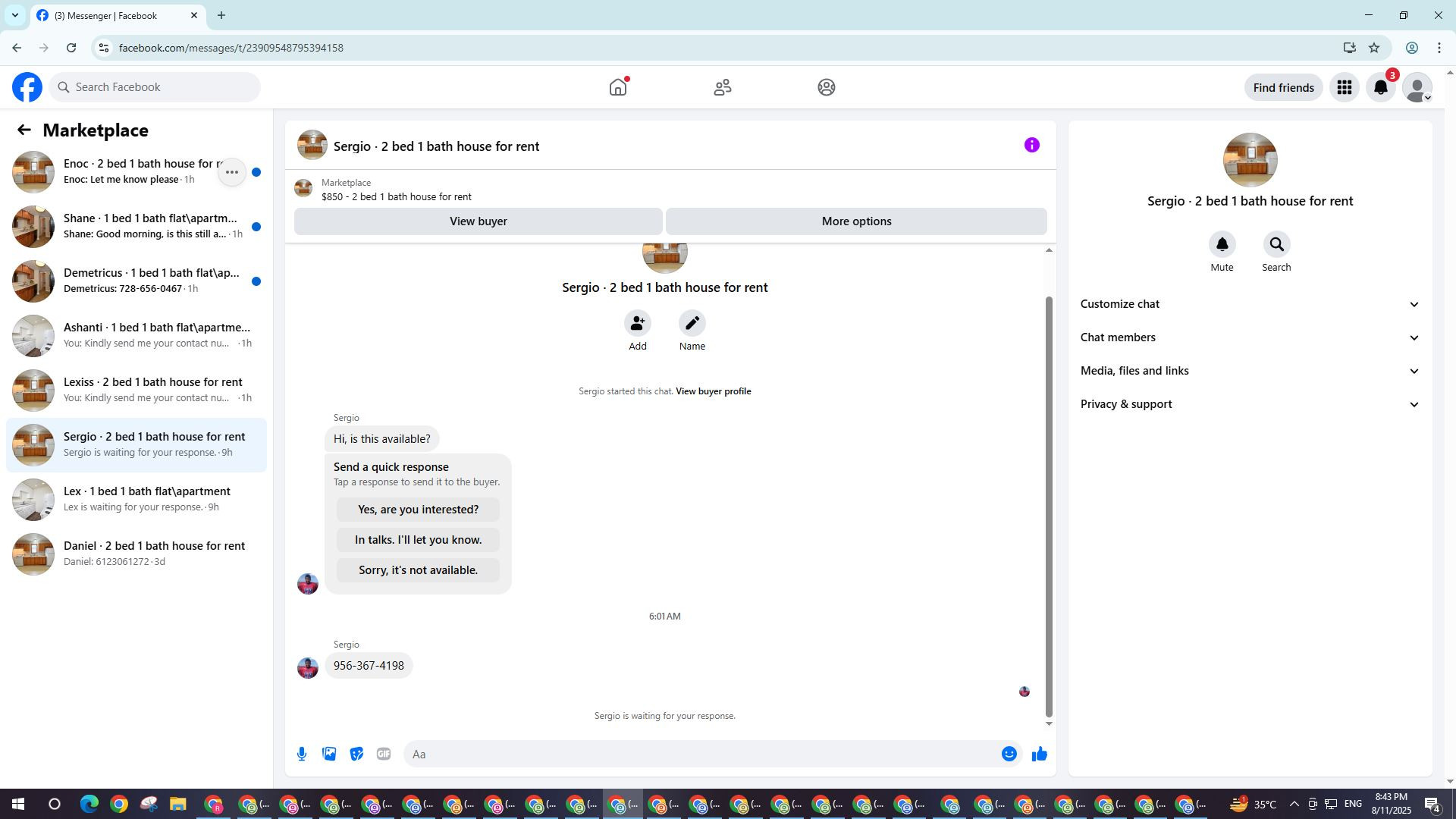This screenshot has width=1456, height=819.
Task: Click View buyer profile link
Action: 713,391
